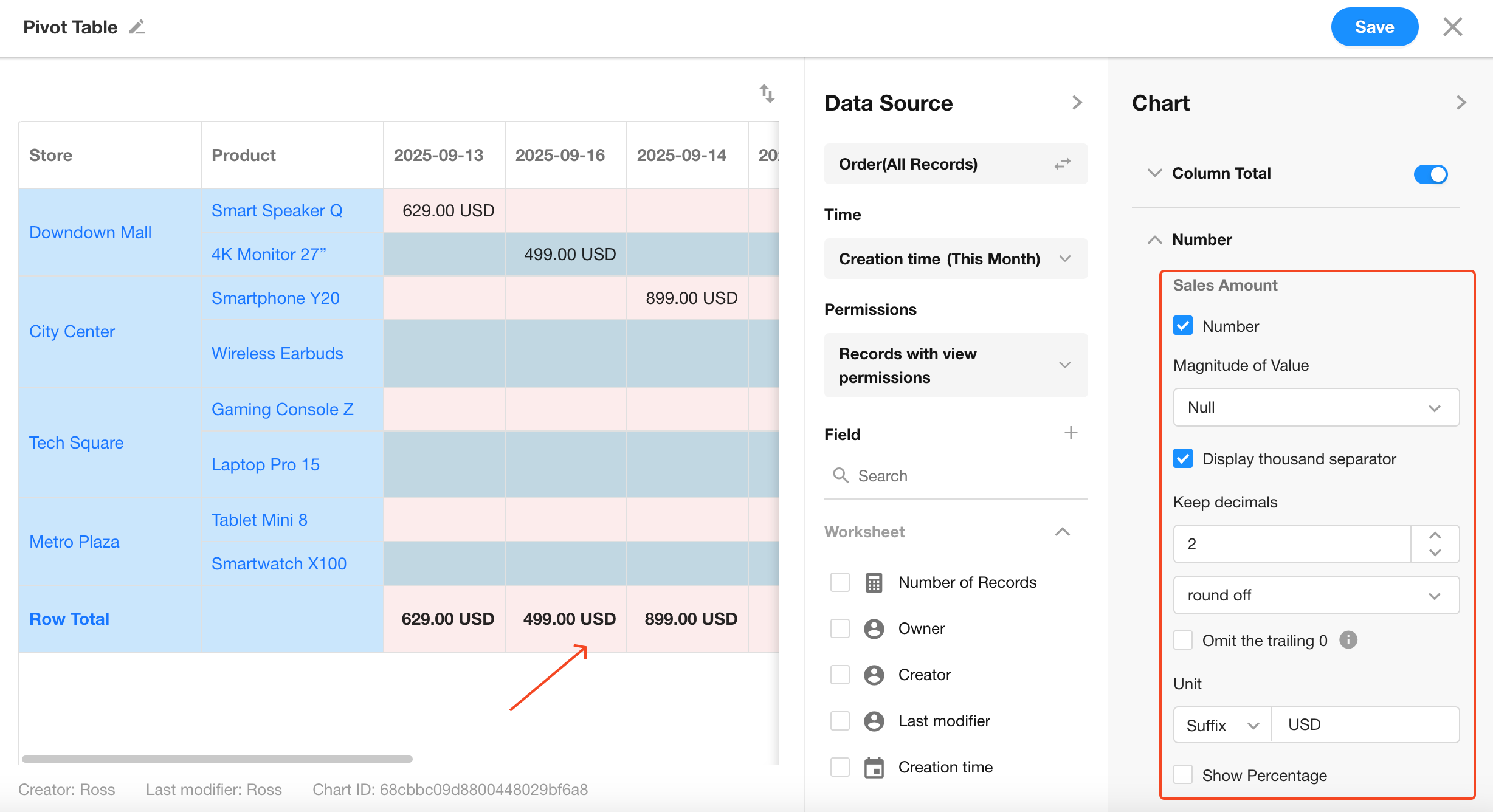Screen dimensions: 1493x812
Task: Enable the Show Percentage checkbox
Action: coord(1183,775)
